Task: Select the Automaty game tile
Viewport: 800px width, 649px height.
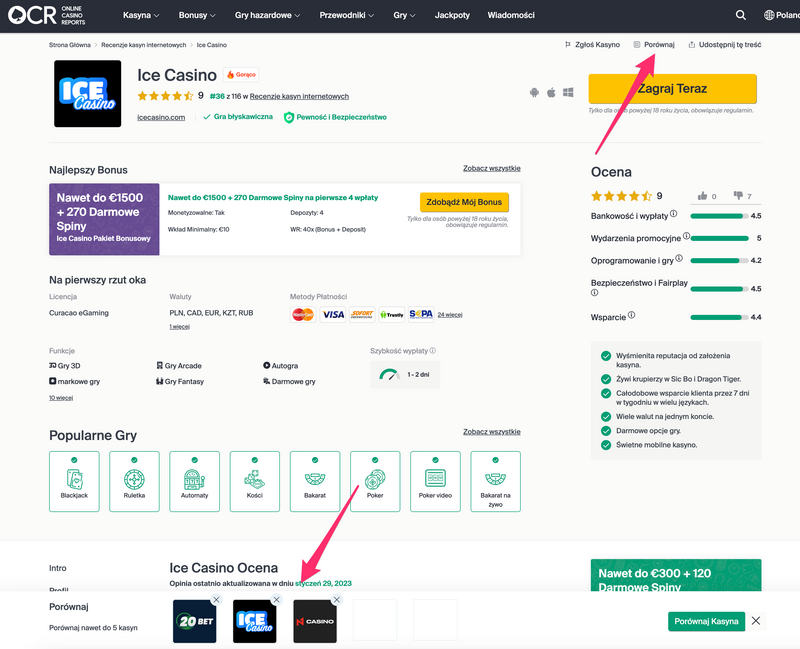Action: [x=194, y=481]
